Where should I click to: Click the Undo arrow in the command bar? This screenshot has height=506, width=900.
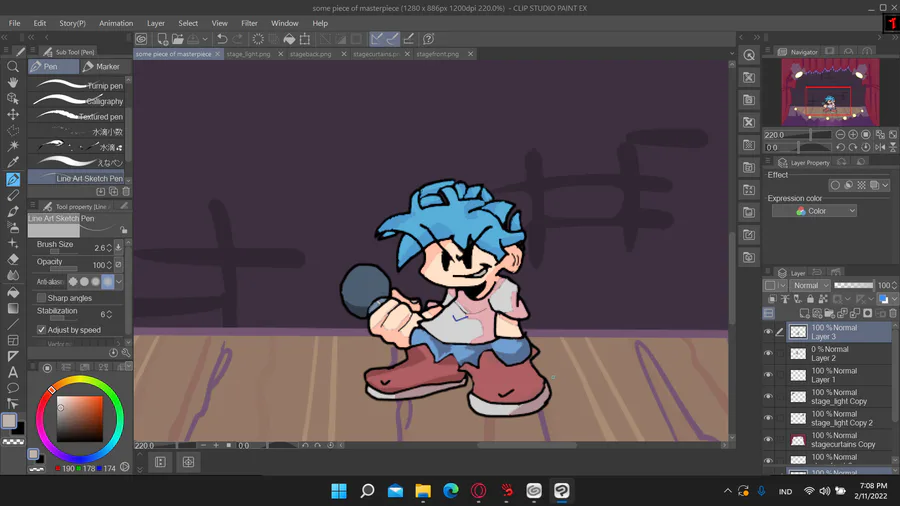(x=222, y=39)
